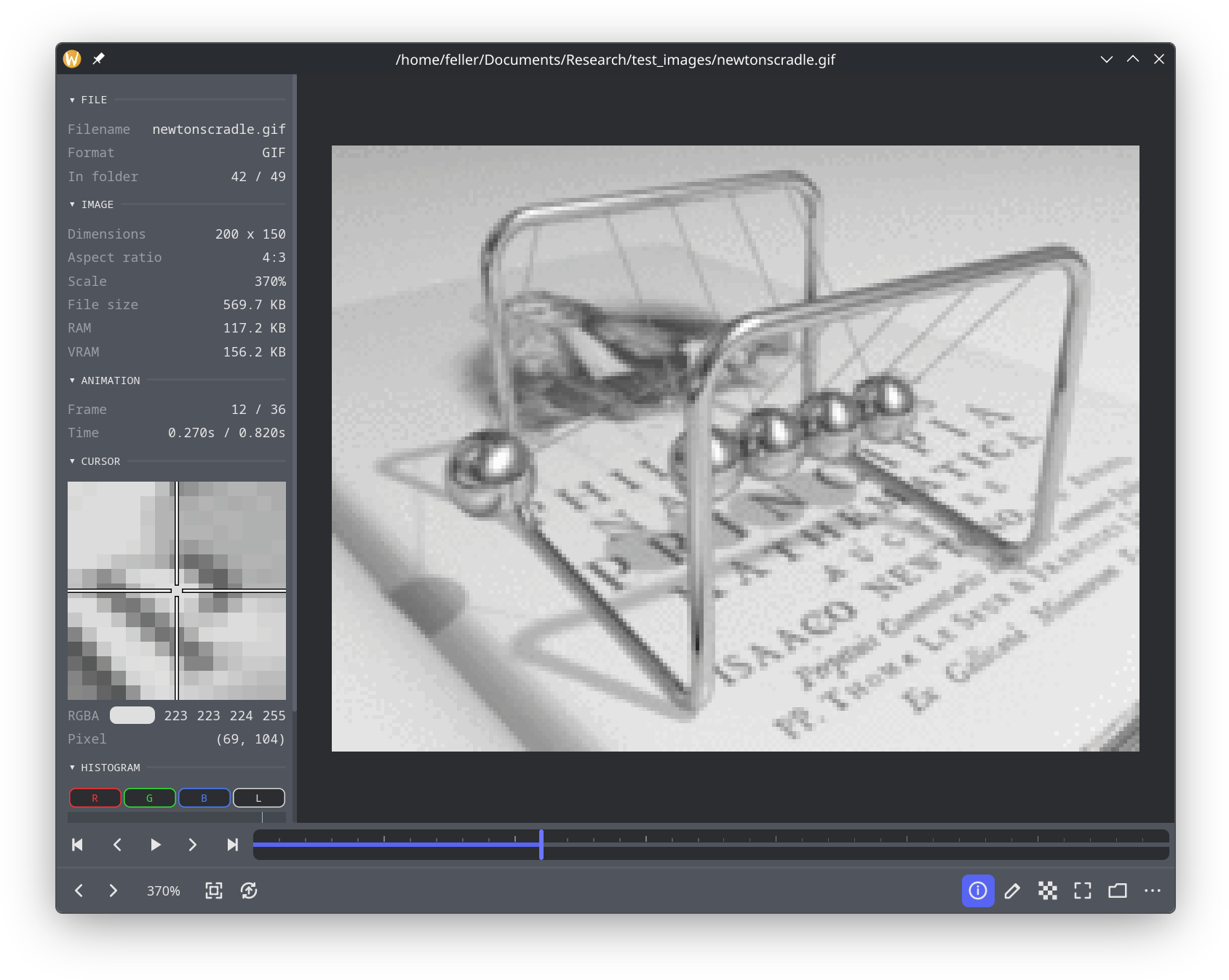Screen dimensions: 1229x980
Task: Click RGBA values 223 223 224 255
Action: tap(225, 715)
